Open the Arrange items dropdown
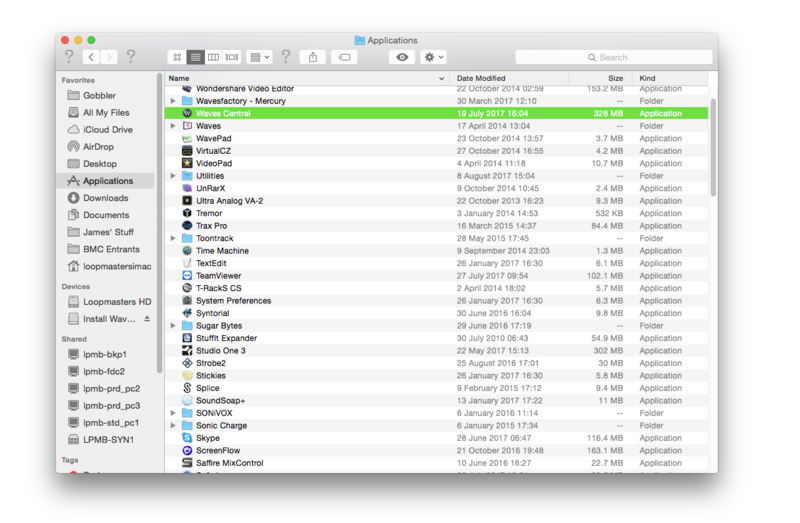This screenshot has height=523, width=800. pos(259,58)
